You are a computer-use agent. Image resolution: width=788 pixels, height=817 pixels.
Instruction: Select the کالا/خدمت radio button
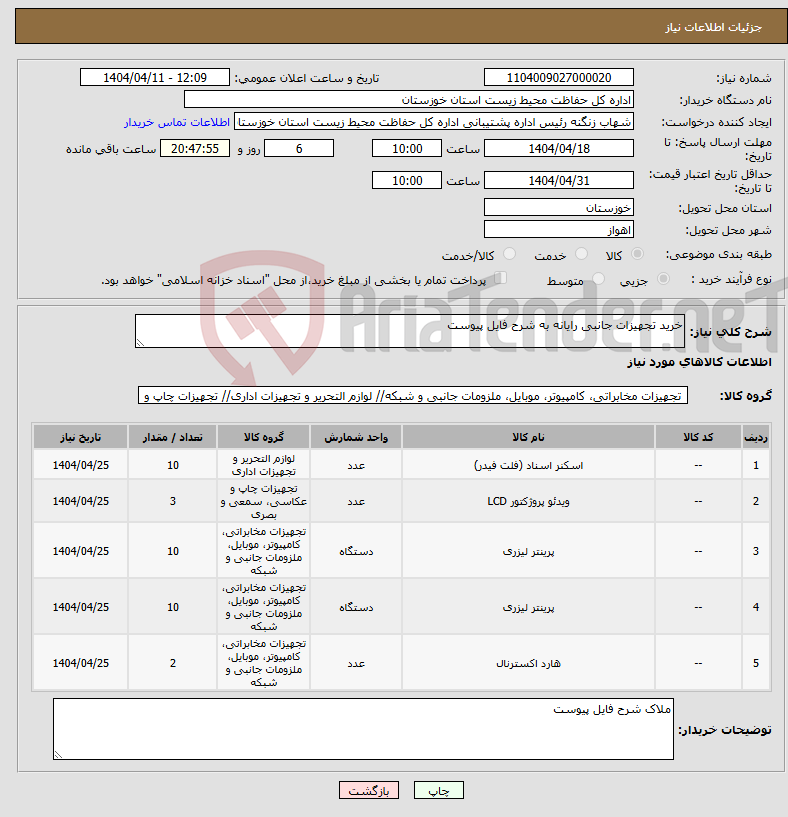pyautogui.click(x=509, y=254)
